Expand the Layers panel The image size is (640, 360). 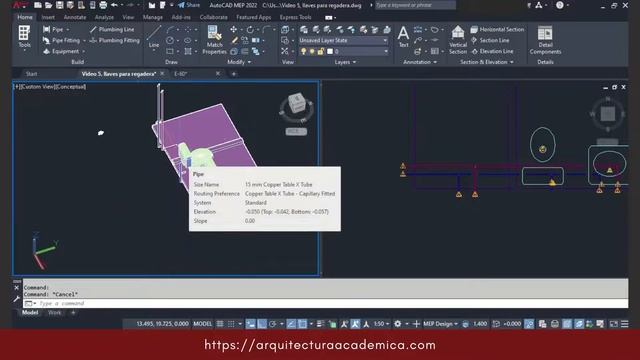345,62
